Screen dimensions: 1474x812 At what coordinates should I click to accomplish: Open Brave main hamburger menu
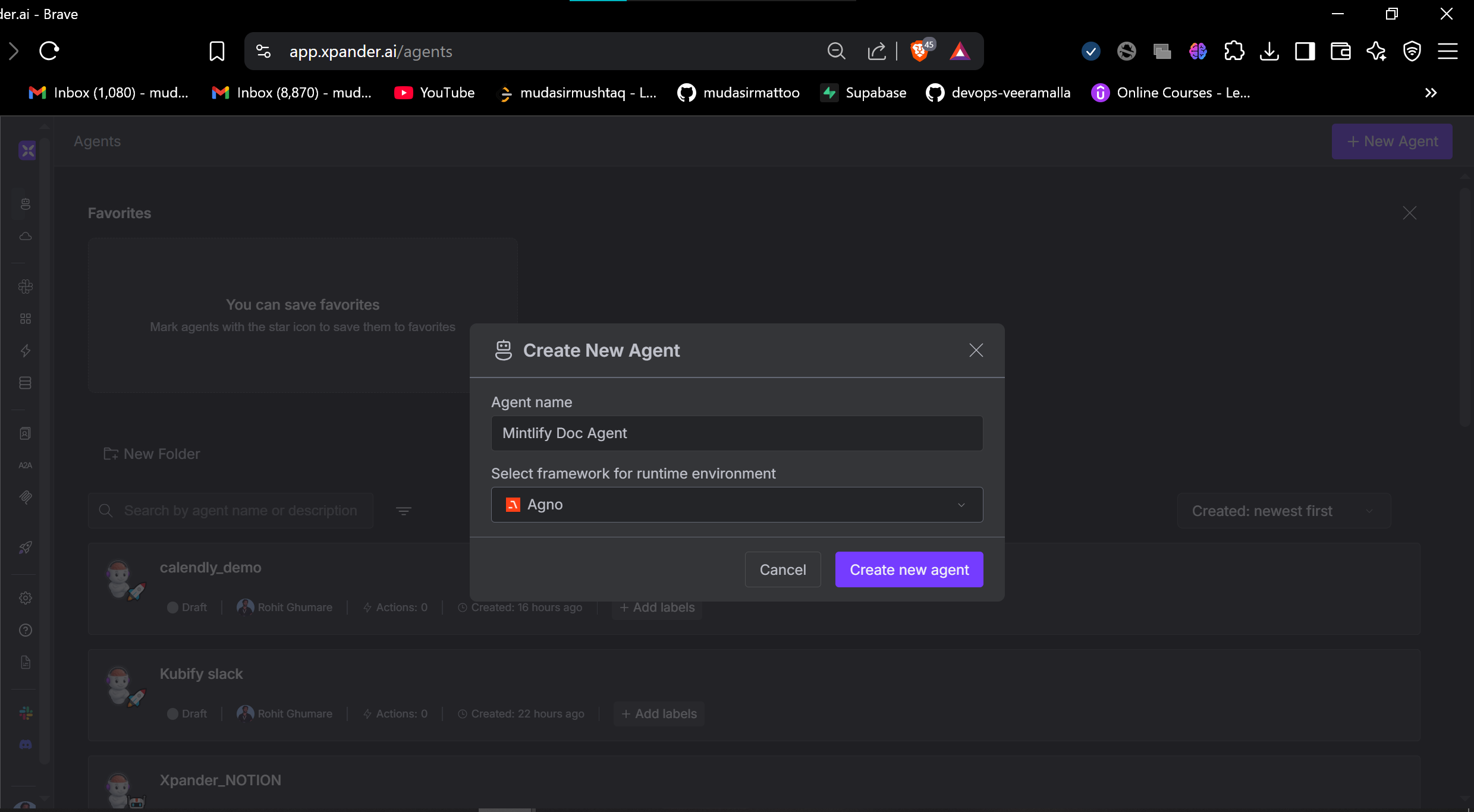click(x=1448, y=52)
